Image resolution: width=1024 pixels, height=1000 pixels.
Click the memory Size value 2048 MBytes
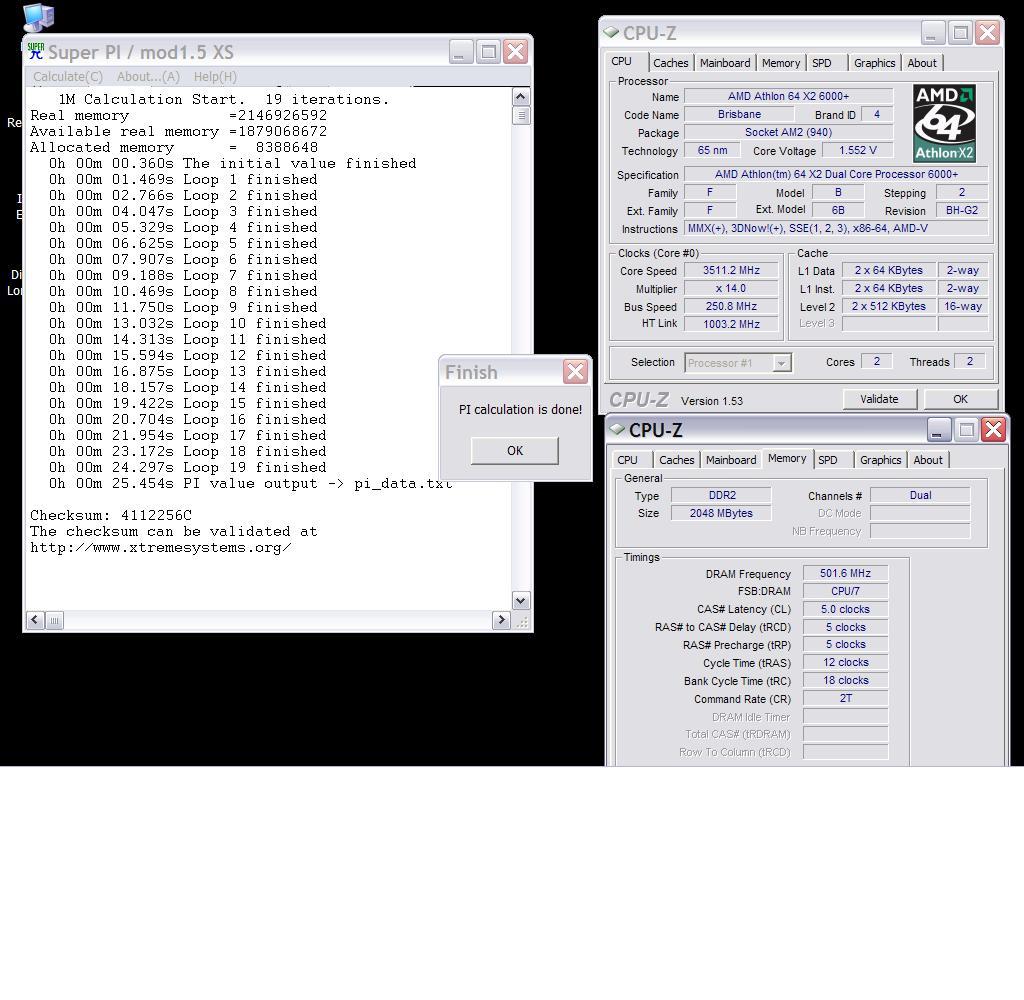pos(722,513)
